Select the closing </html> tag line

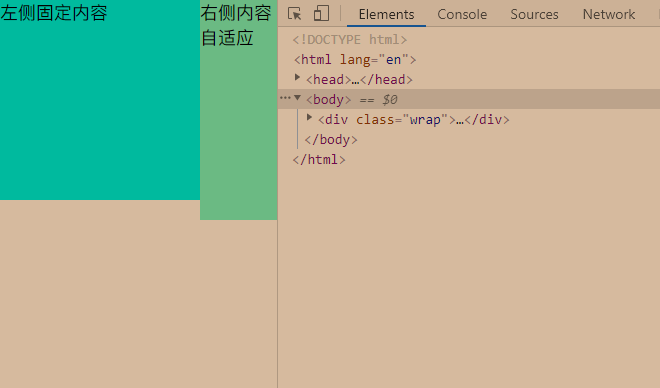(x=319, y=160)
